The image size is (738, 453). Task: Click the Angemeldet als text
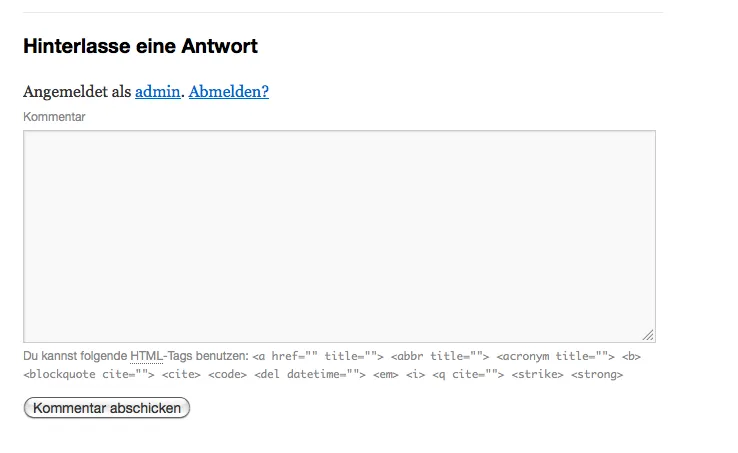(77, 91)
